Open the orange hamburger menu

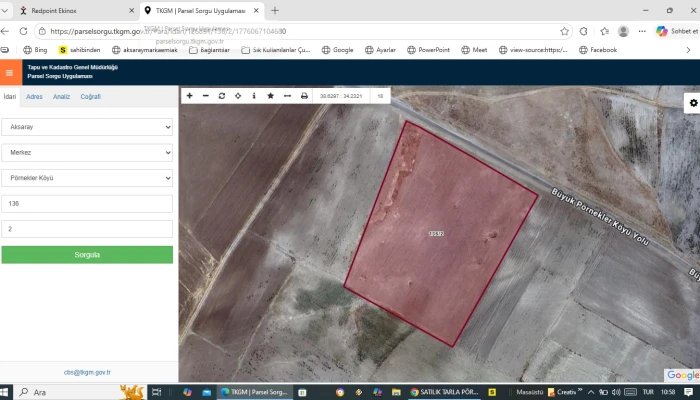[10, 73]
